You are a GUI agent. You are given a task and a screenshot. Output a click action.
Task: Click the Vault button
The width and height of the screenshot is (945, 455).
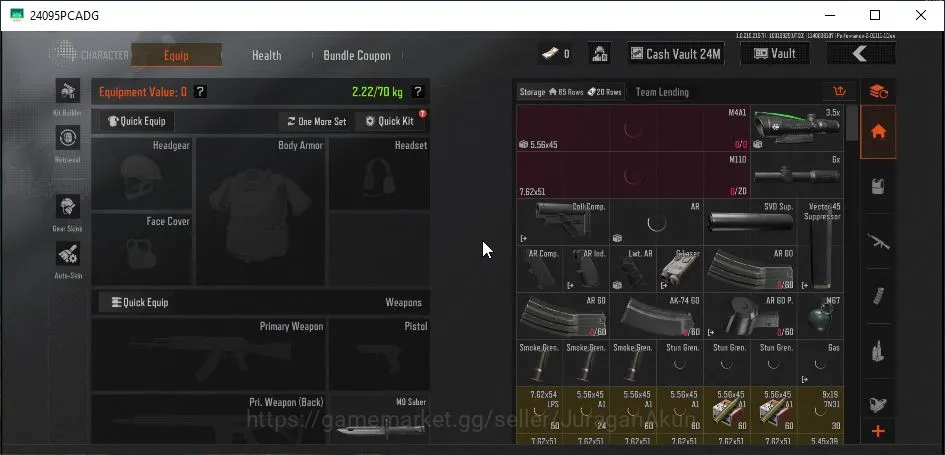pos(775,54)
